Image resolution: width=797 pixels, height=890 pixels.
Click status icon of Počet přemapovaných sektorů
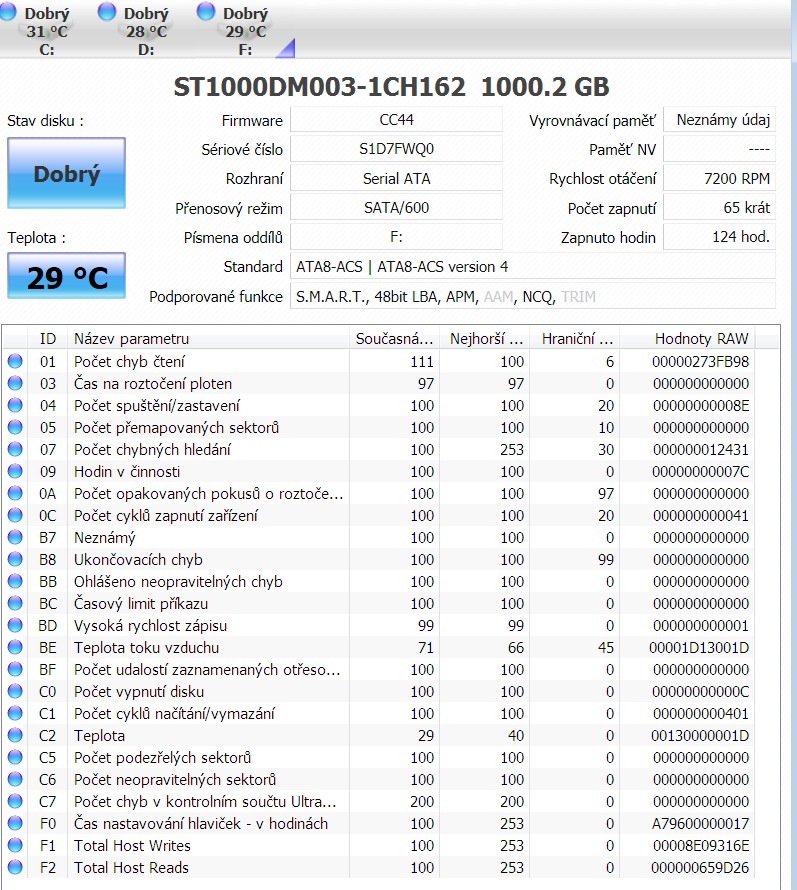pyautogui.click(x=15, y=427)
